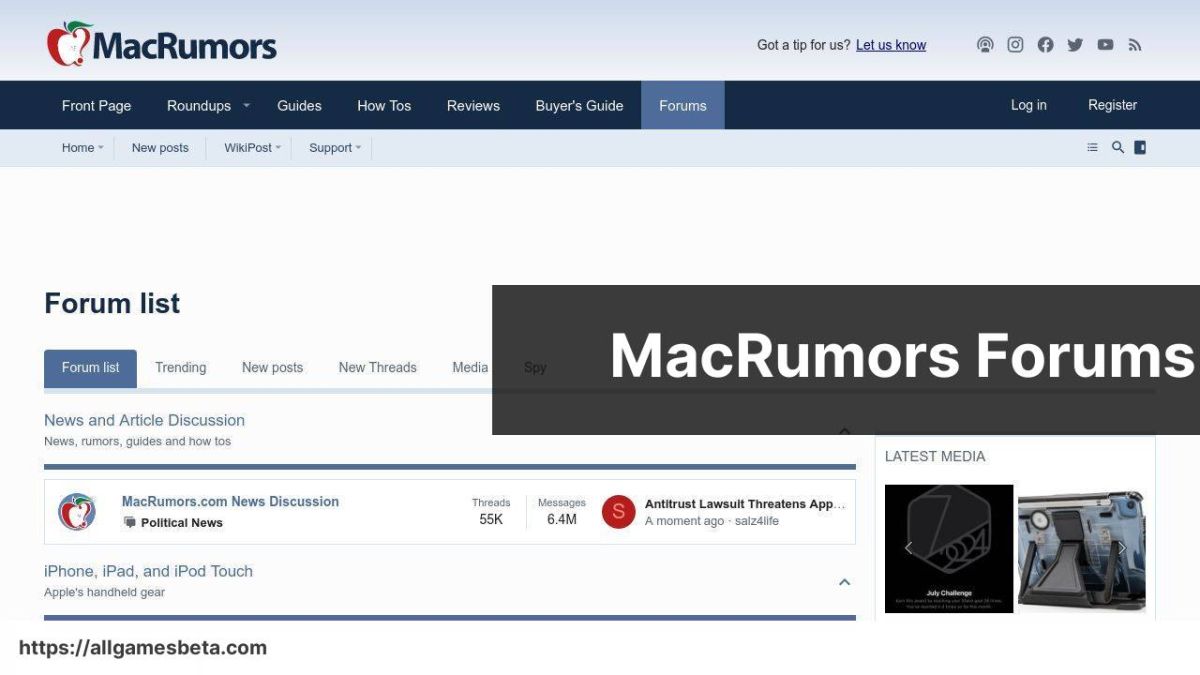Open the tablet stand media thumbnail

tap(1082, 549)
